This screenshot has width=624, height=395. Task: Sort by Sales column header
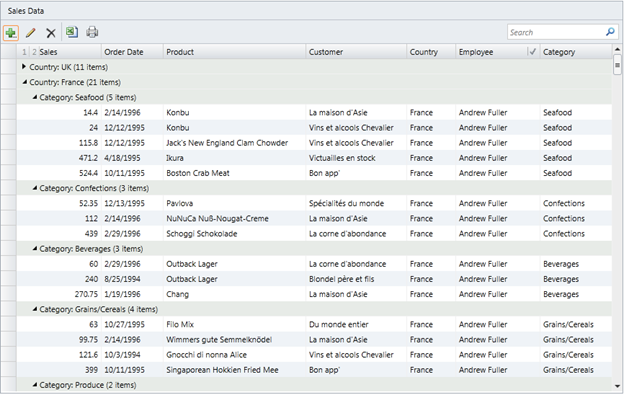click(69, 52)
